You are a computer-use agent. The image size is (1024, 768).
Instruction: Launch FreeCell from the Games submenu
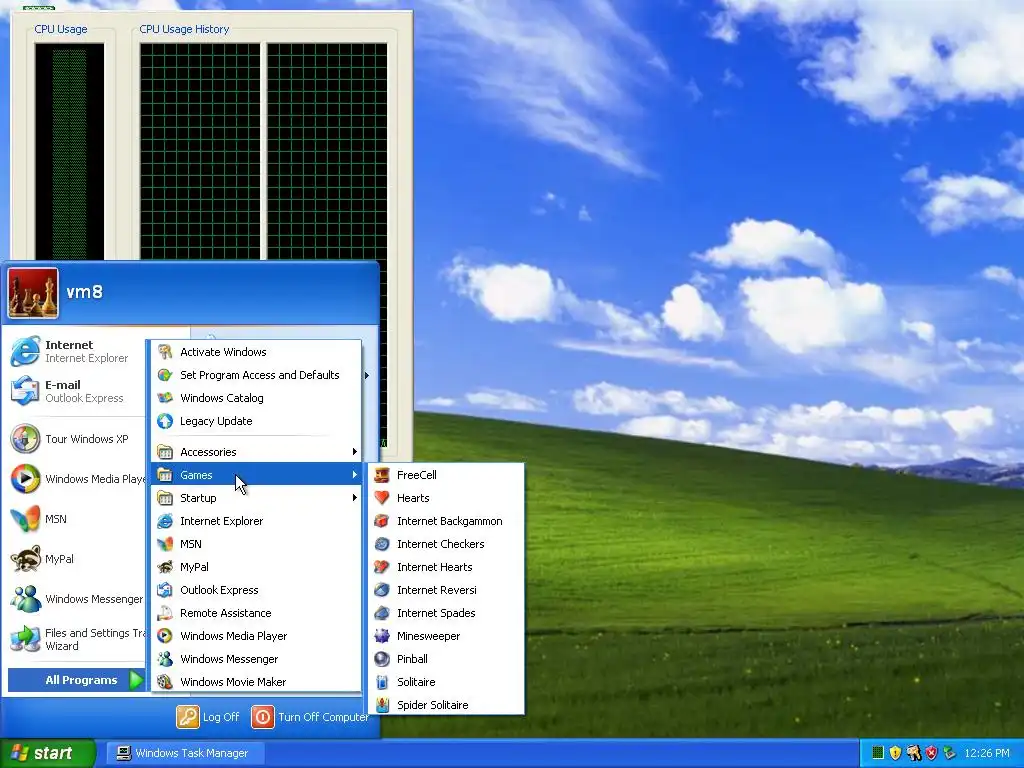[446, 475]
